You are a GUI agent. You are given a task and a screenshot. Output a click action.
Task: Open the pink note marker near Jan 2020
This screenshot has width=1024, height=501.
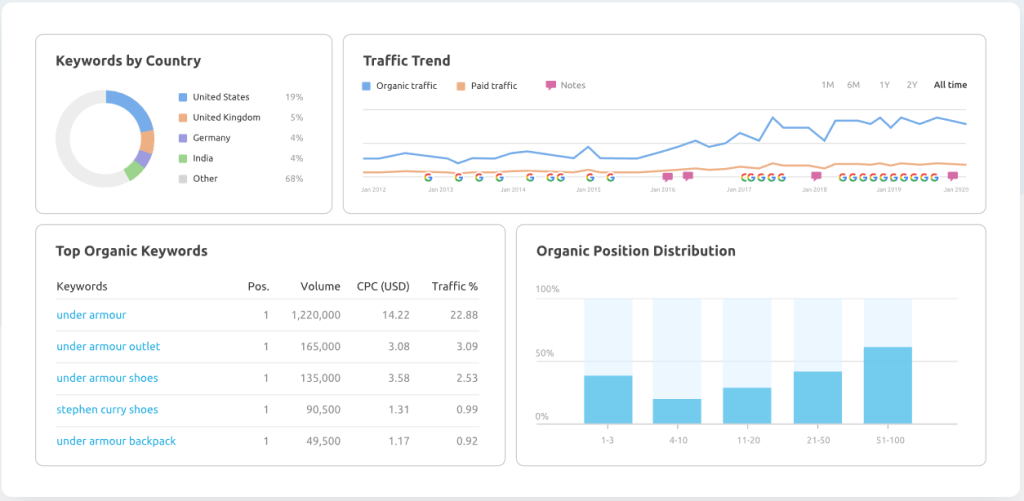click(x=953, y=176)
